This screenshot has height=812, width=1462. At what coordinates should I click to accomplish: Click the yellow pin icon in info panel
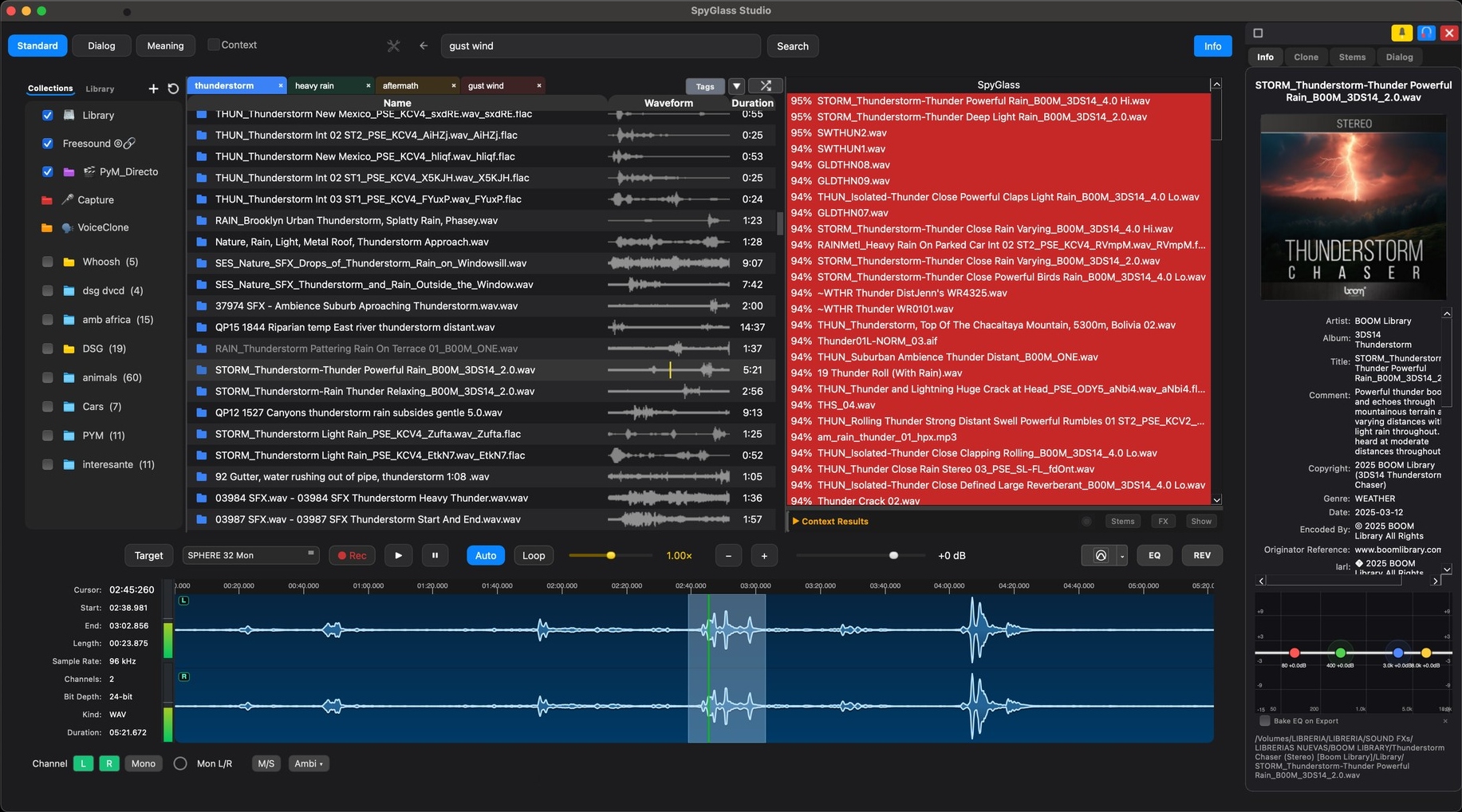[1401, 33]
